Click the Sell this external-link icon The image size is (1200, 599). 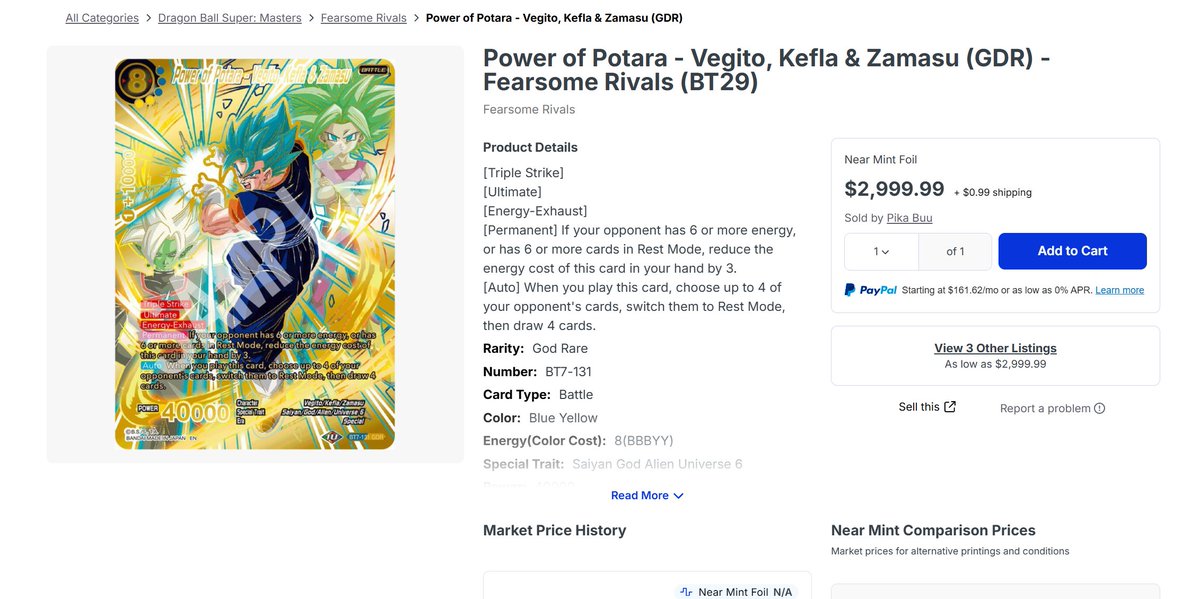click(950, 407)
